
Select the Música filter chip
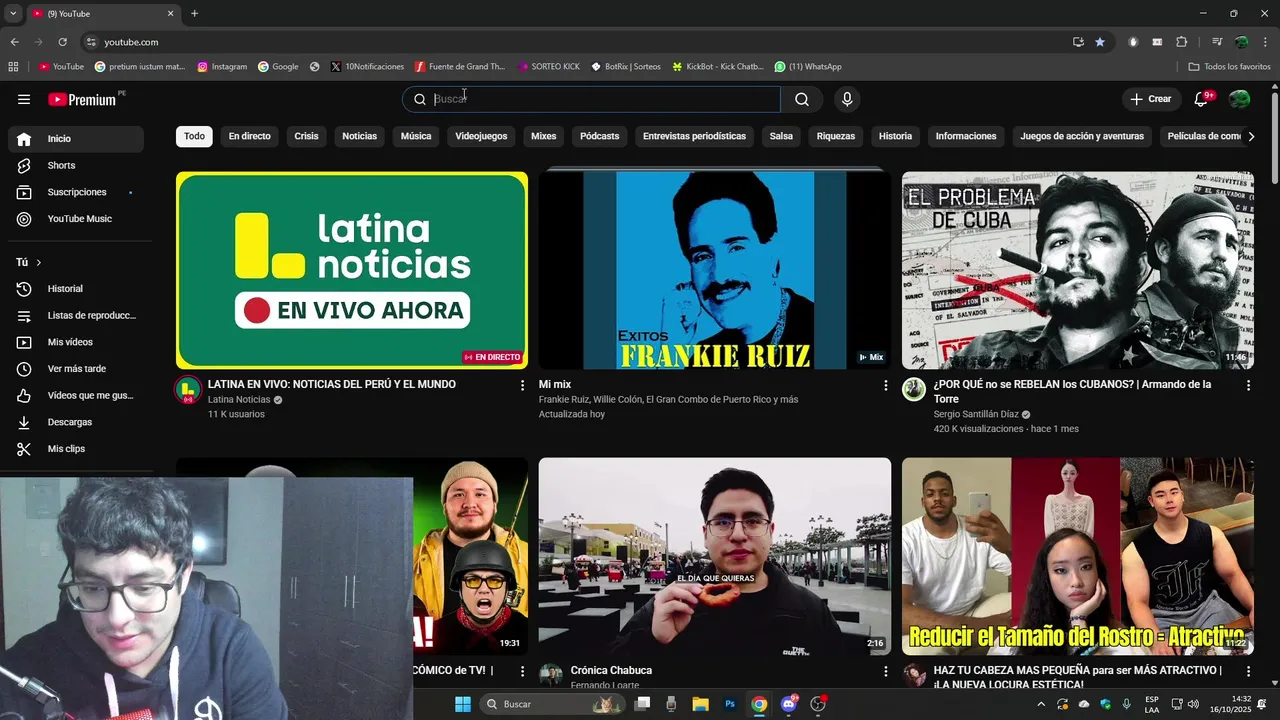[416, 136]
